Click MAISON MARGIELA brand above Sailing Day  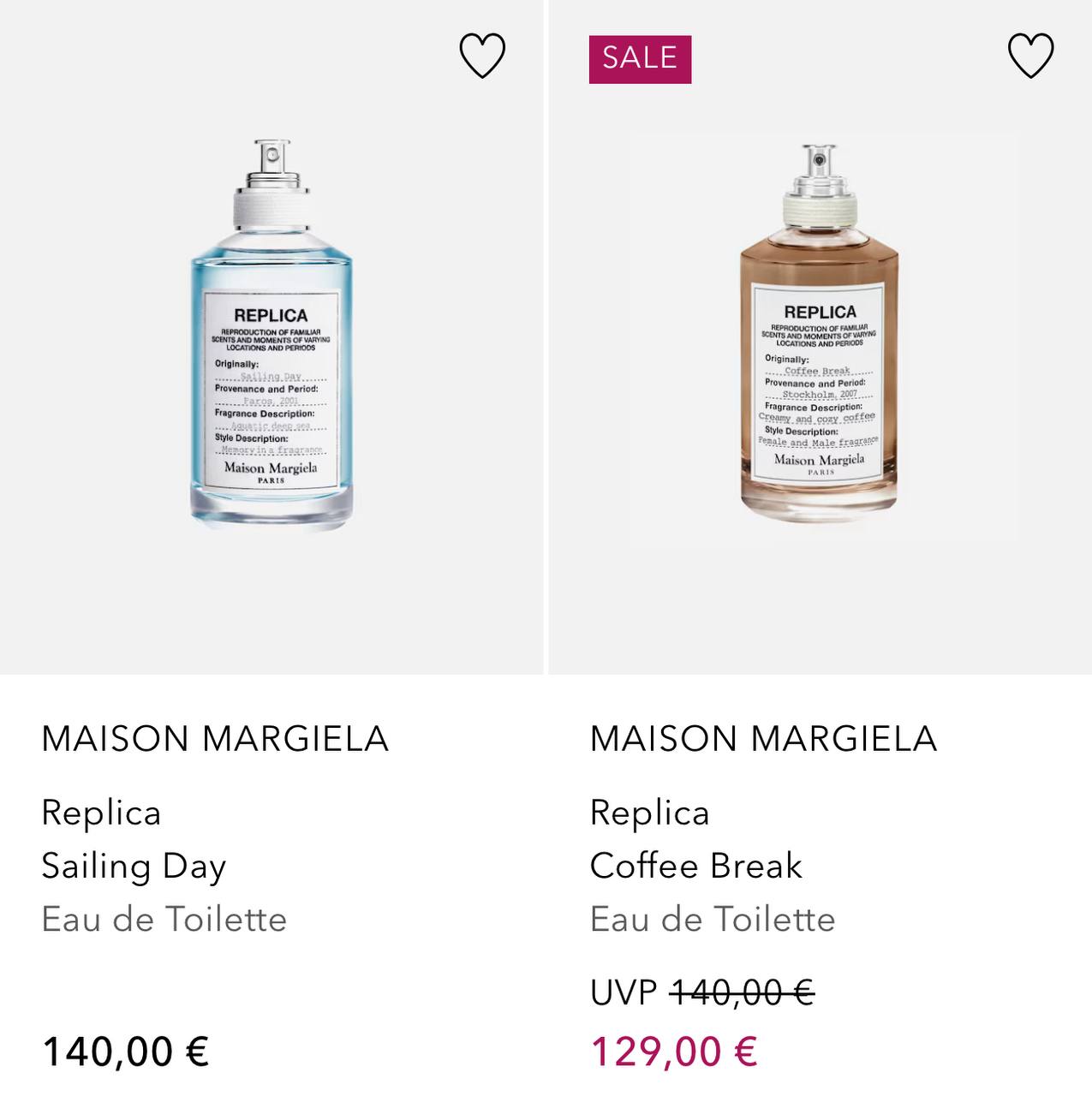(215, 739)
